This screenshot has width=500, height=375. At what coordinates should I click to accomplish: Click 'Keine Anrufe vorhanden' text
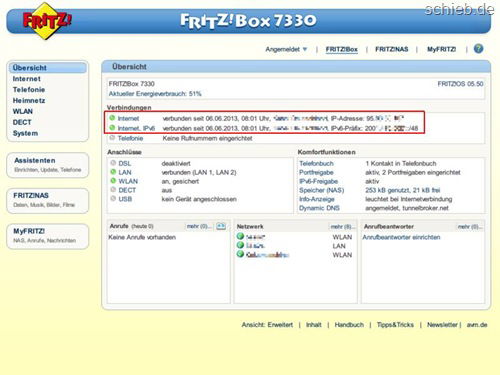point(142,237)
